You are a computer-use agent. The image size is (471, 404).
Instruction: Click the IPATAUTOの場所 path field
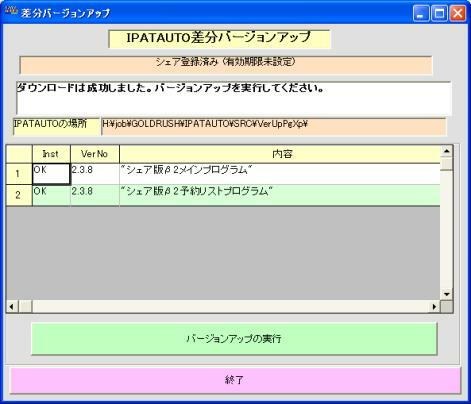coord(273,127)
